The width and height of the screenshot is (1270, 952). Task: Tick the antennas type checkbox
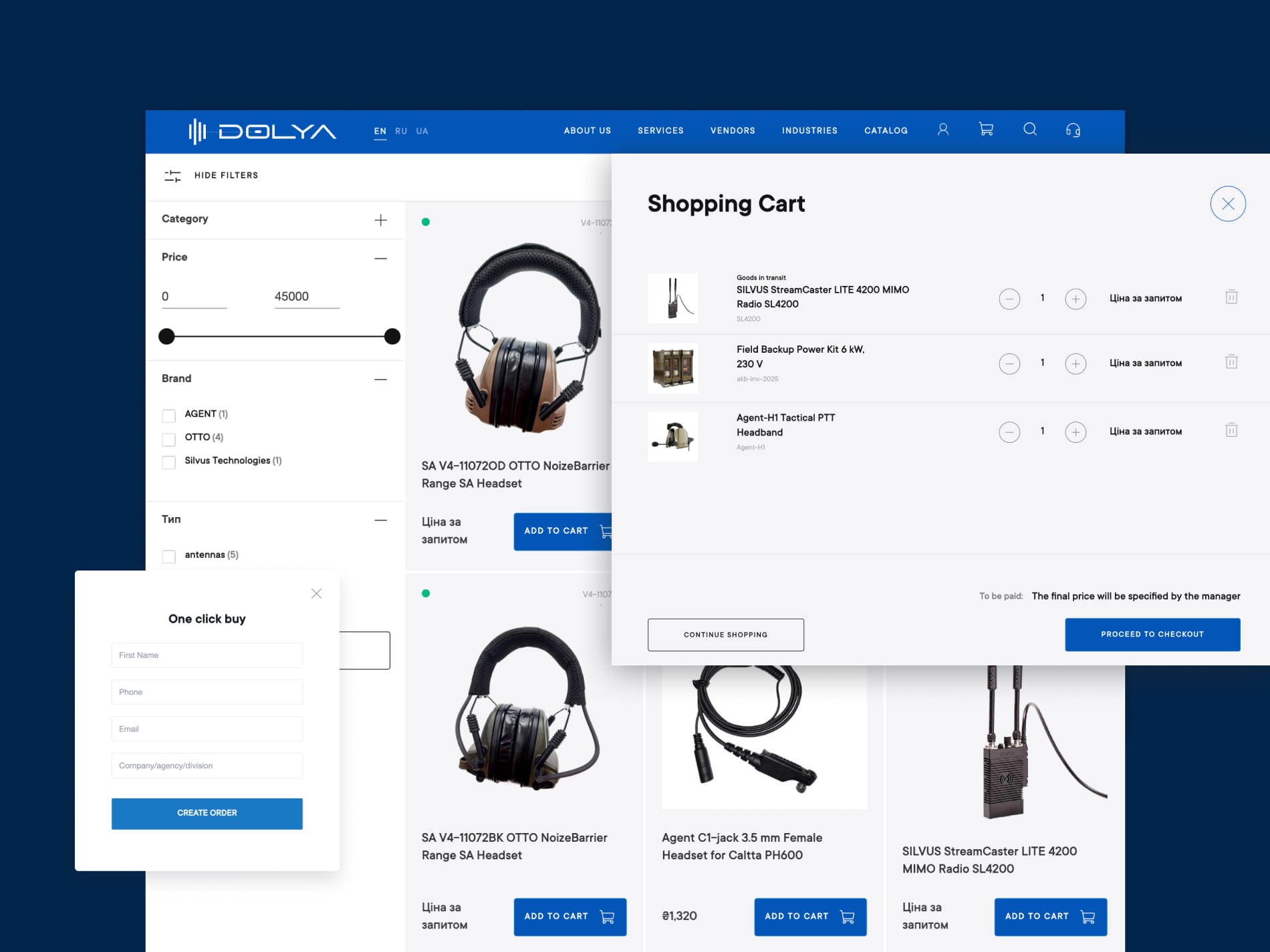pyautogui.click(x=168, y=556)
